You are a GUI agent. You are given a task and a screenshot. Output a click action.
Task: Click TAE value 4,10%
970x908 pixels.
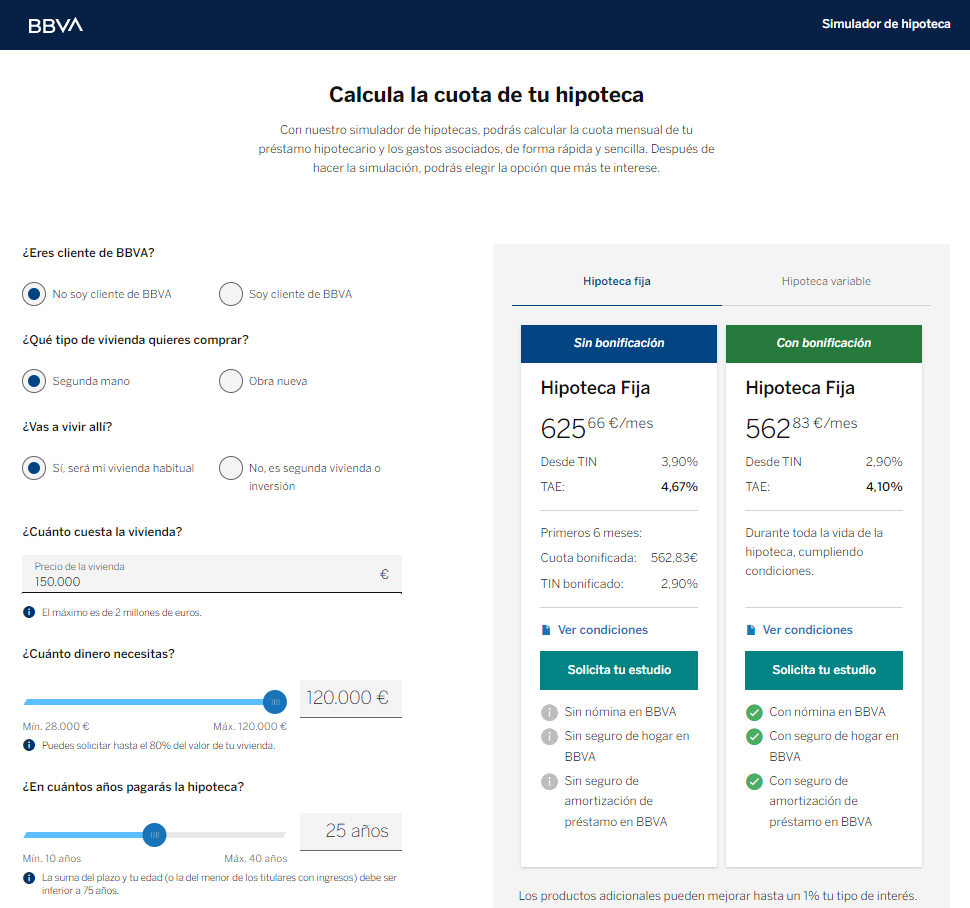click(884, 487)
